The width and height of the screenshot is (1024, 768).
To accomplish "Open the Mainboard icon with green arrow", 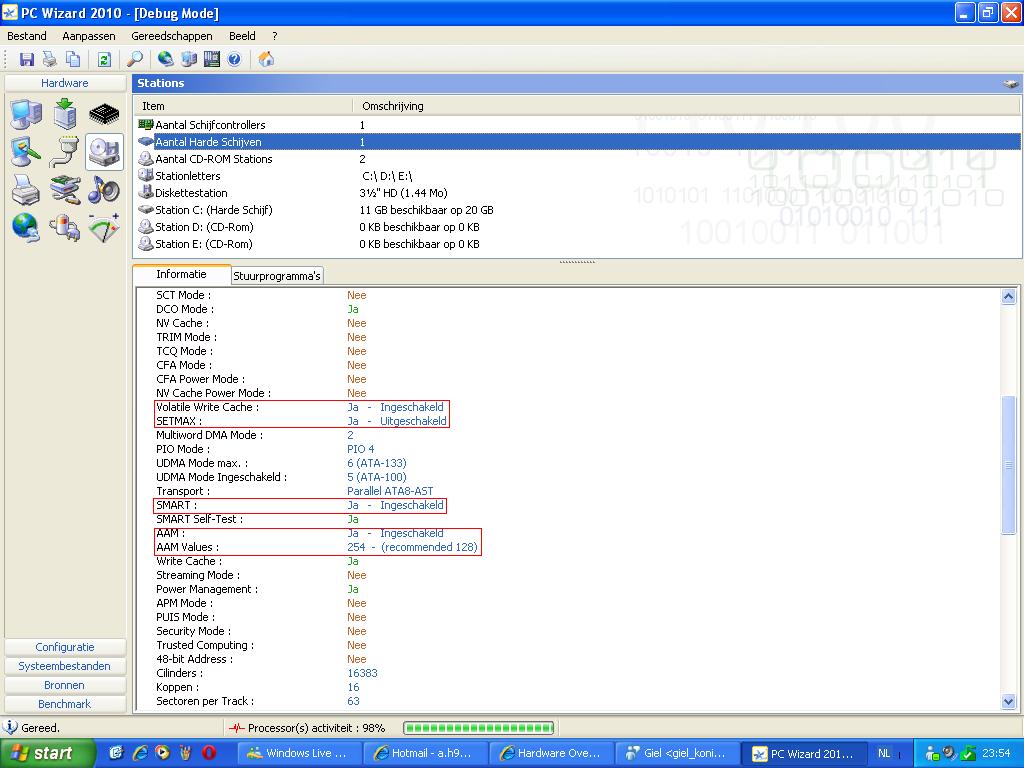I will coord(65,114).
